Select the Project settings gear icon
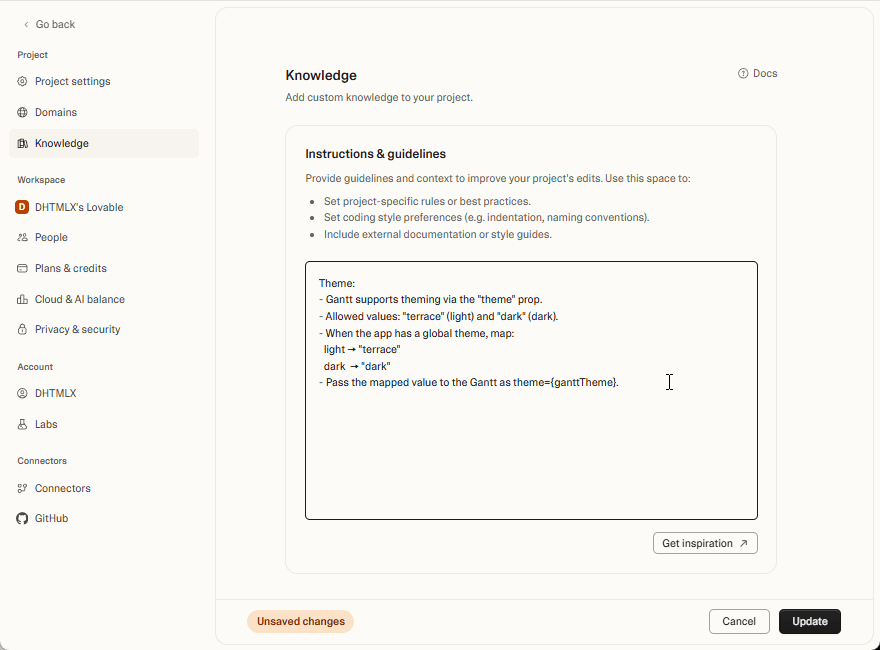Image resolution: width=880 pixels, height=650 pixels. point(21,81)
